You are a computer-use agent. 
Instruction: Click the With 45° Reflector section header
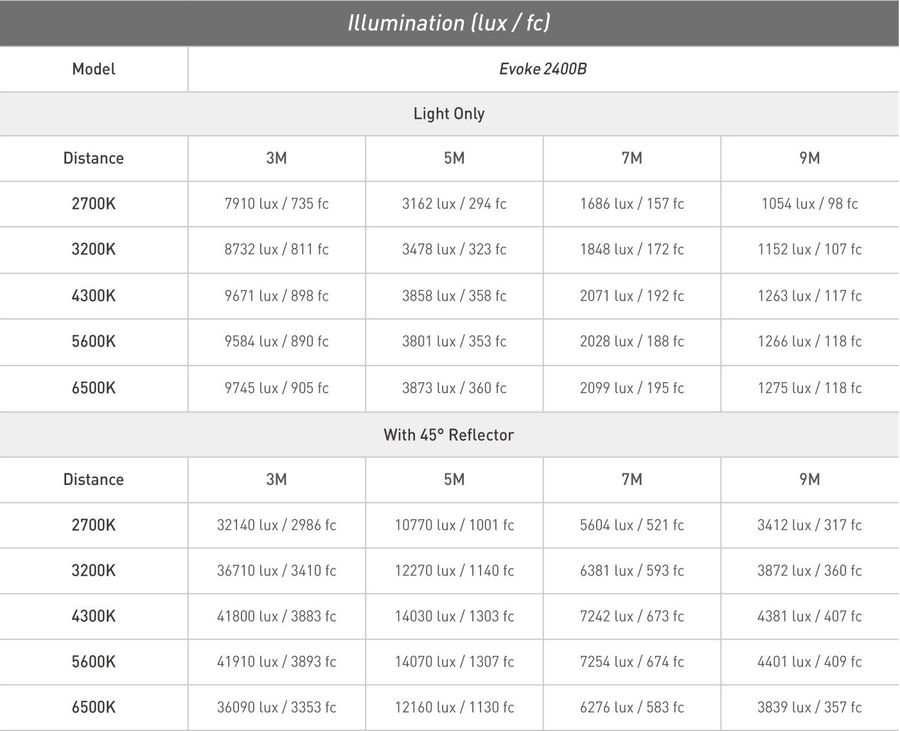(x=449, y=434)
